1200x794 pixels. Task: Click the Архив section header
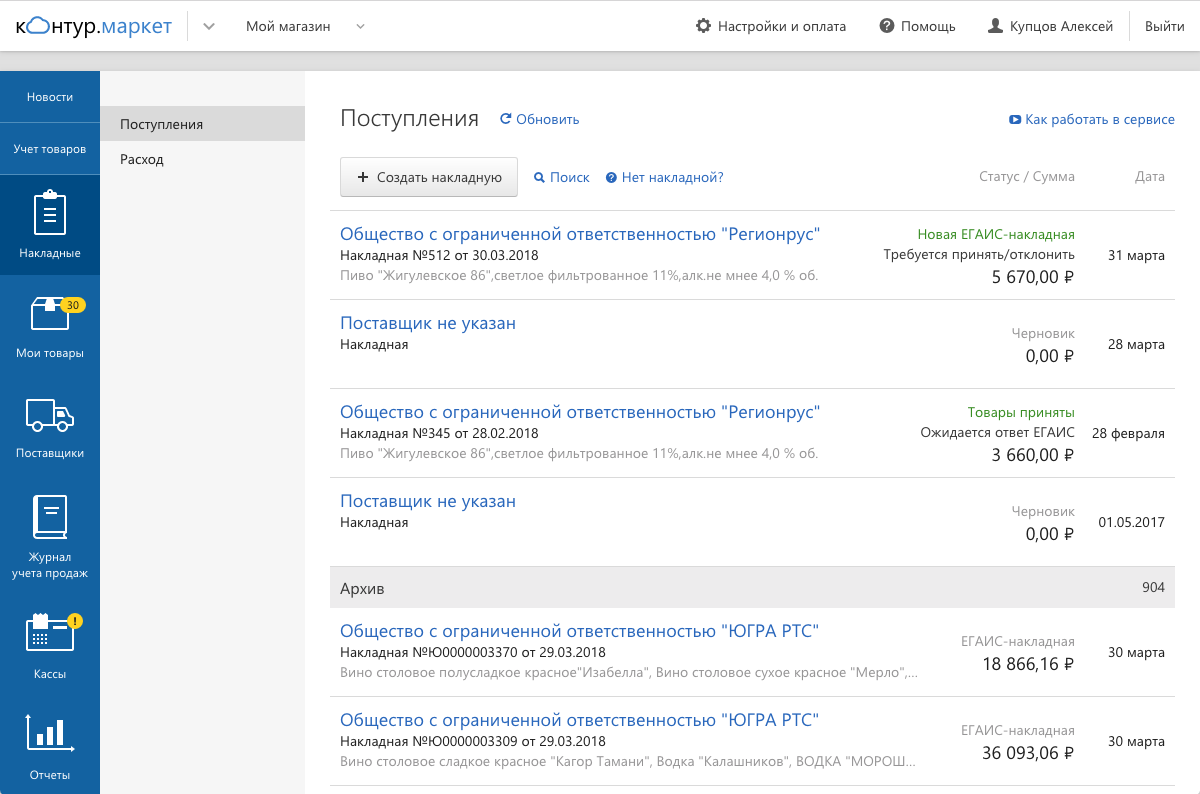click(752, 588)
